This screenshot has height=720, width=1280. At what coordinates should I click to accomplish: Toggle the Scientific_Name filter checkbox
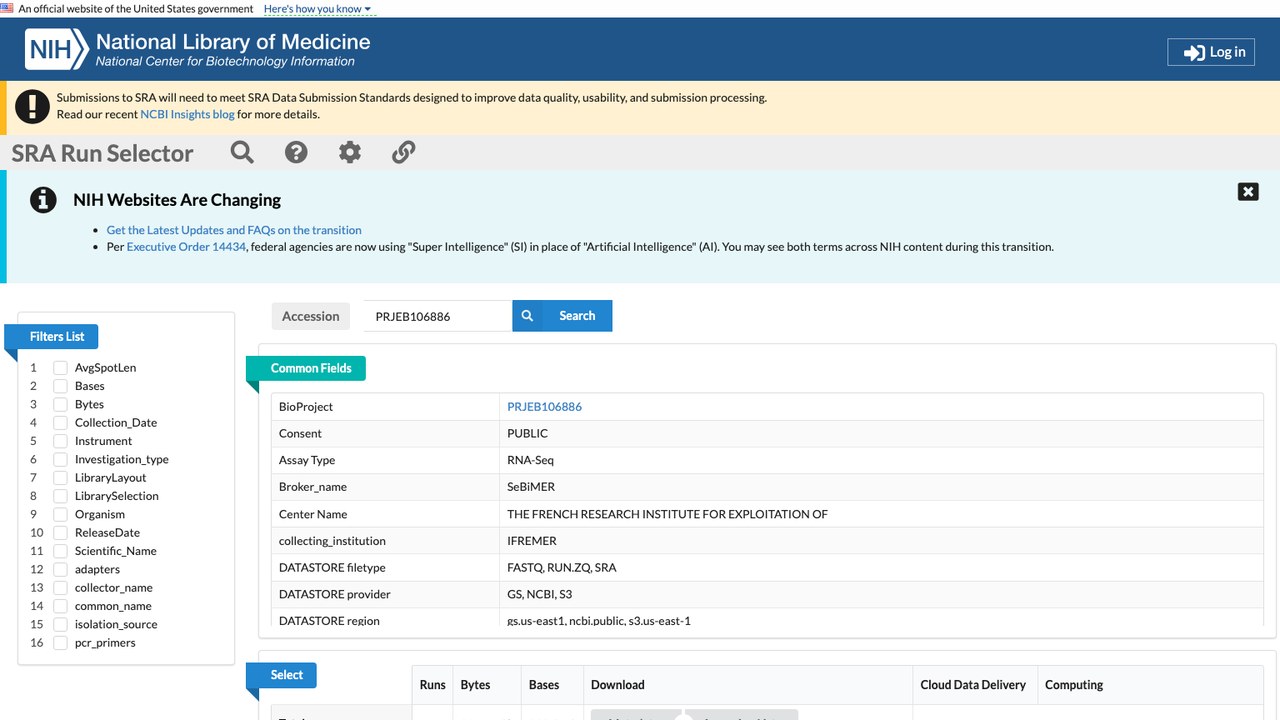(x=61, y=551)
